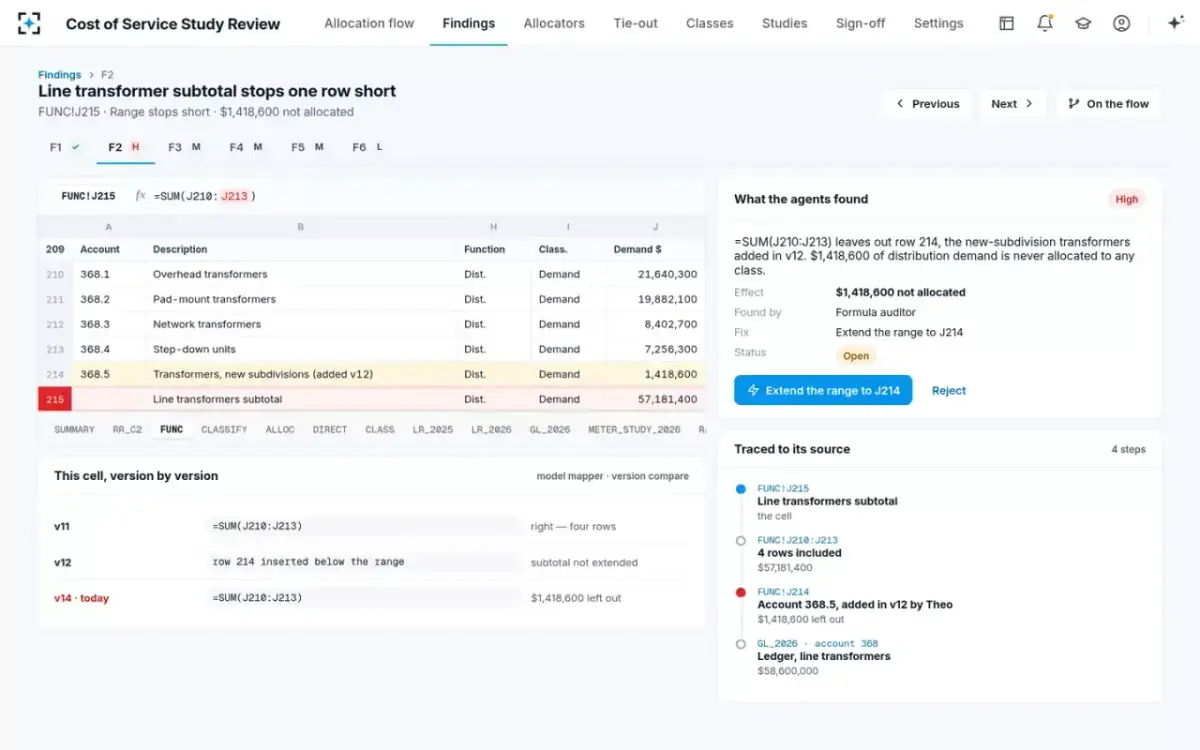Select the v12 version row

coord(371,562)
